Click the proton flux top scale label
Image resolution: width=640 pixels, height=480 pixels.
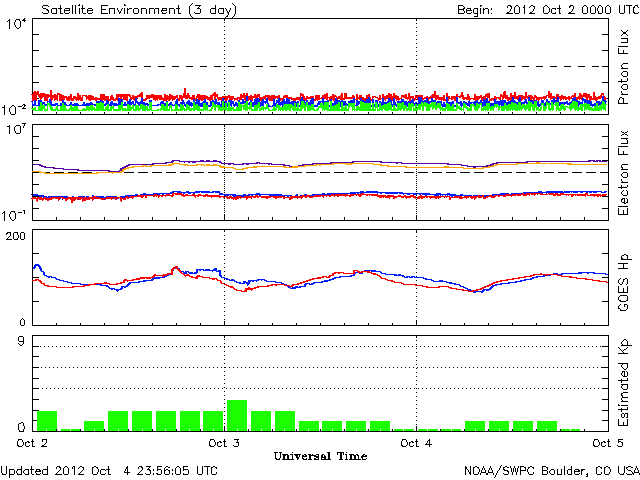point(16,24)
